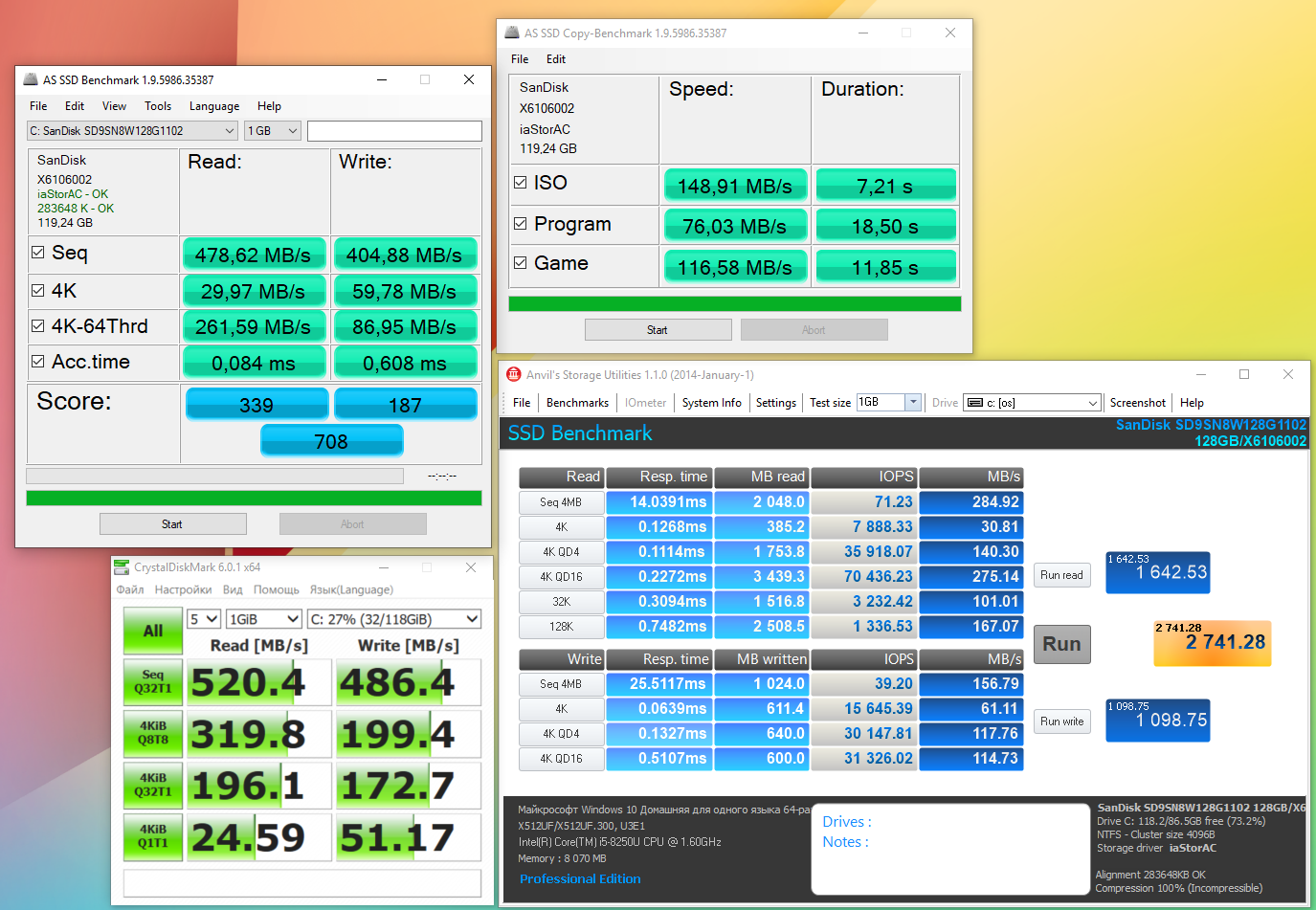Open the Помощь menu in CrystalDiskMark
The image size is (1316, 910).
[277, 590]
